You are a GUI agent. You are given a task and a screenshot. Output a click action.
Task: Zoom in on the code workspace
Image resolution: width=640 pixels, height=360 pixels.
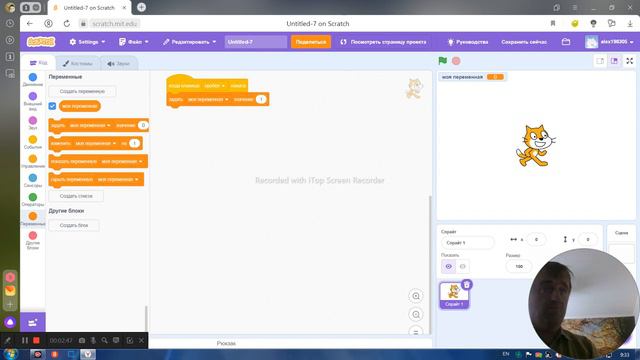click(x=416, y=296)
